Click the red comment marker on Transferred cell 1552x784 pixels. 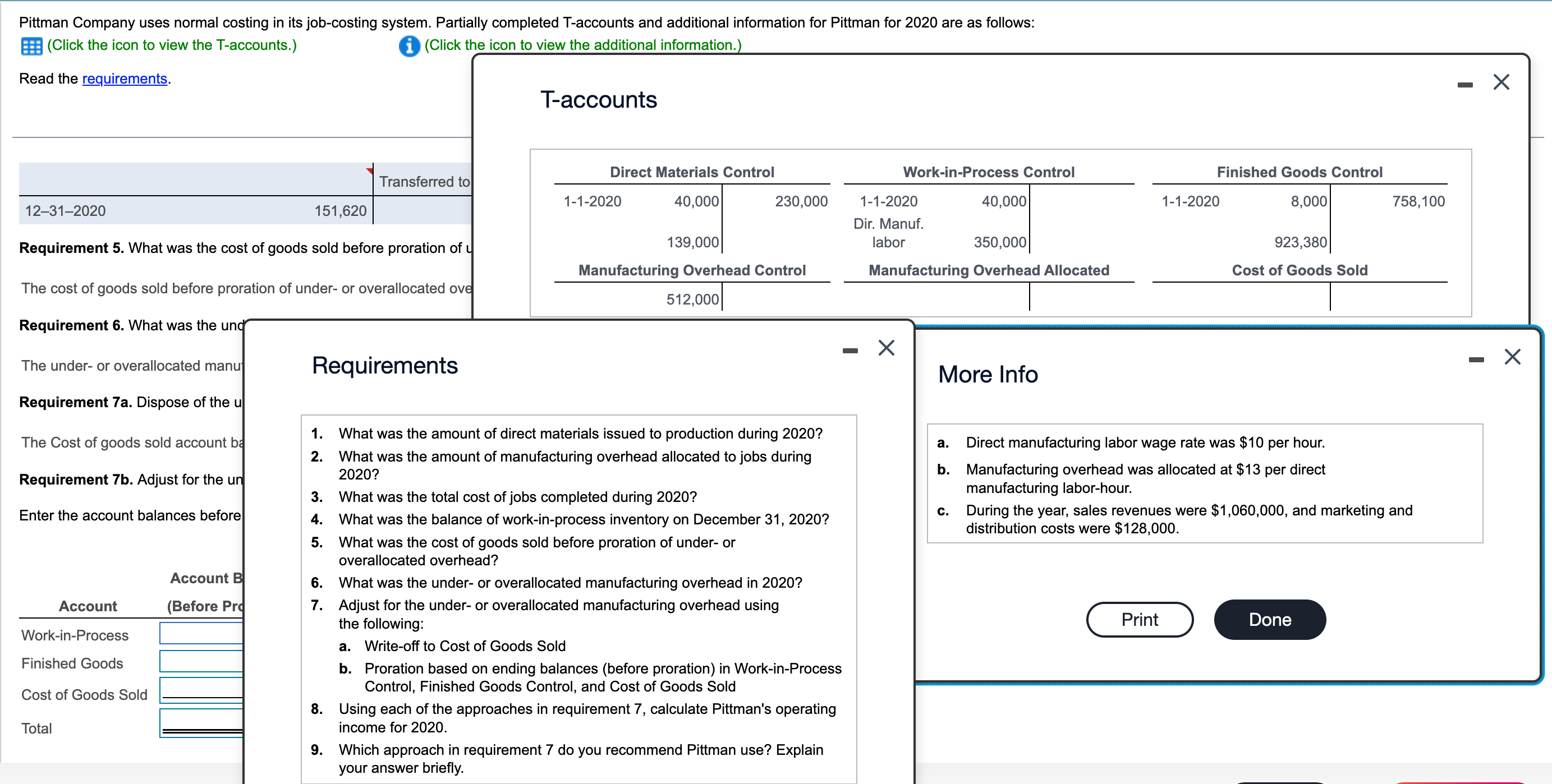click(369, 171)
